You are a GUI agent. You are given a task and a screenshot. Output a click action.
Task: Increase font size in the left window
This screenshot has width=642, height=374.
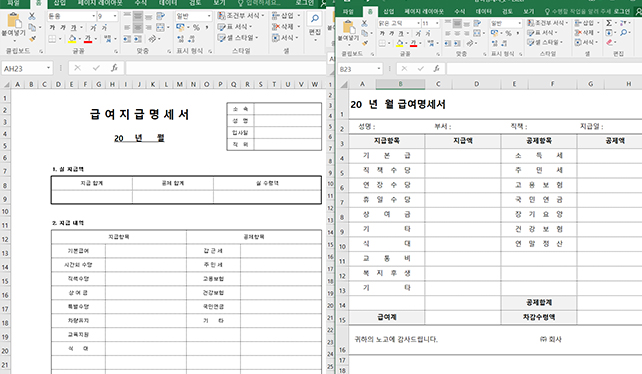pos(94,27)
